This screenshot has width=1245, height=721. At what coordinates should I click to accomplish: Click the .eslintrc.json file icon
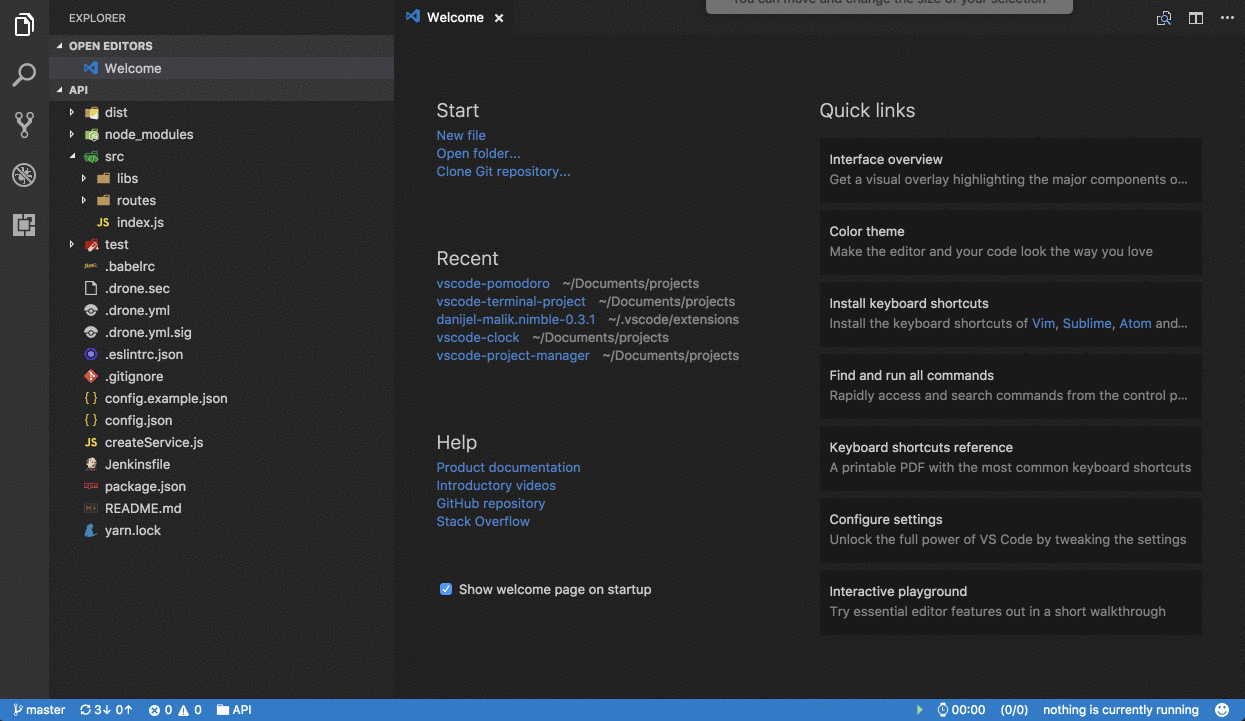pyautogui.click(x=91, y=354)
